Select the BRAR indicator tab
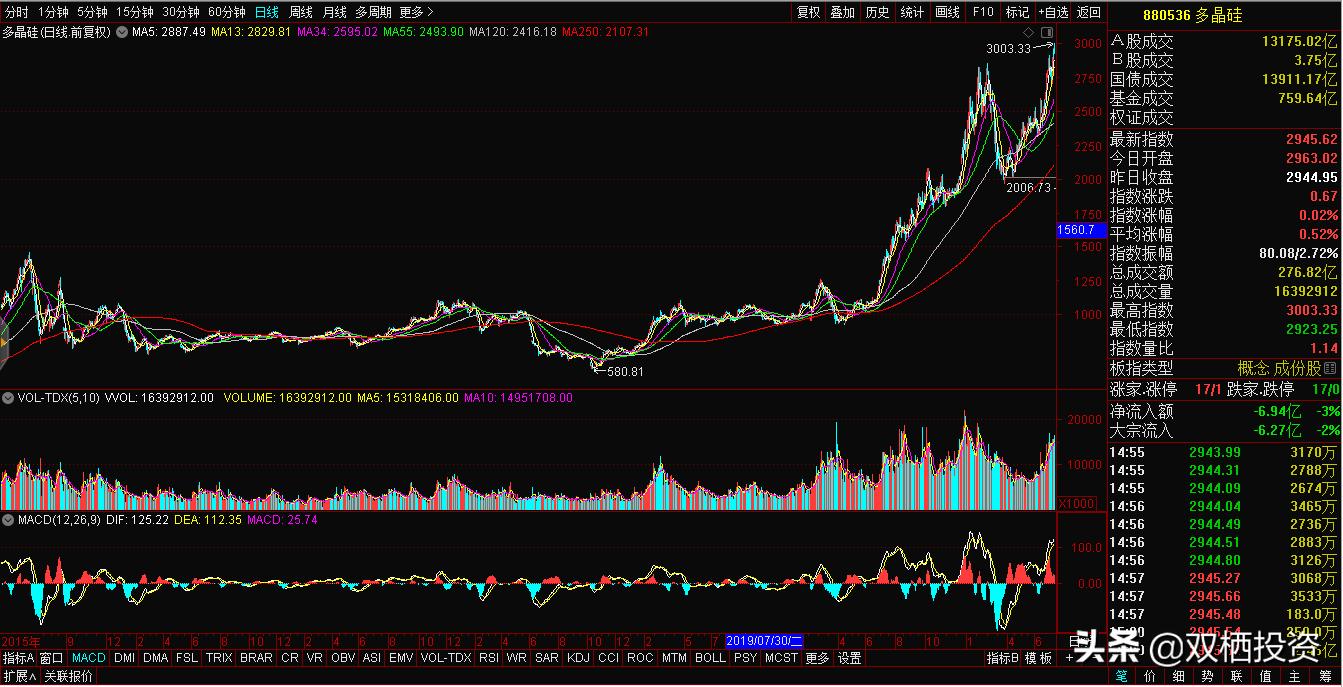The width and height of the screenshot is (1343, 687). (257, 658)
